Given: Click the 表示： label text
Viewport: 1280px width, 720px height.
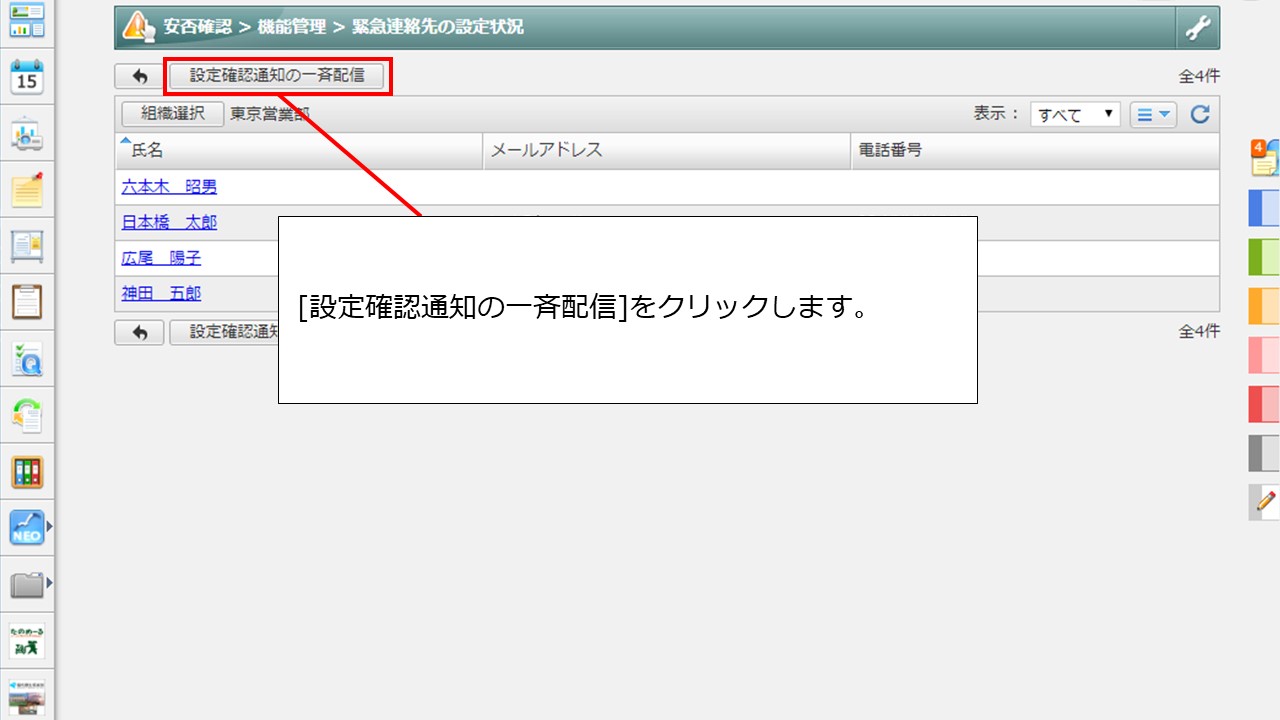Looking at the screenshot, I should pyautogui.click(x=998, y=114).
